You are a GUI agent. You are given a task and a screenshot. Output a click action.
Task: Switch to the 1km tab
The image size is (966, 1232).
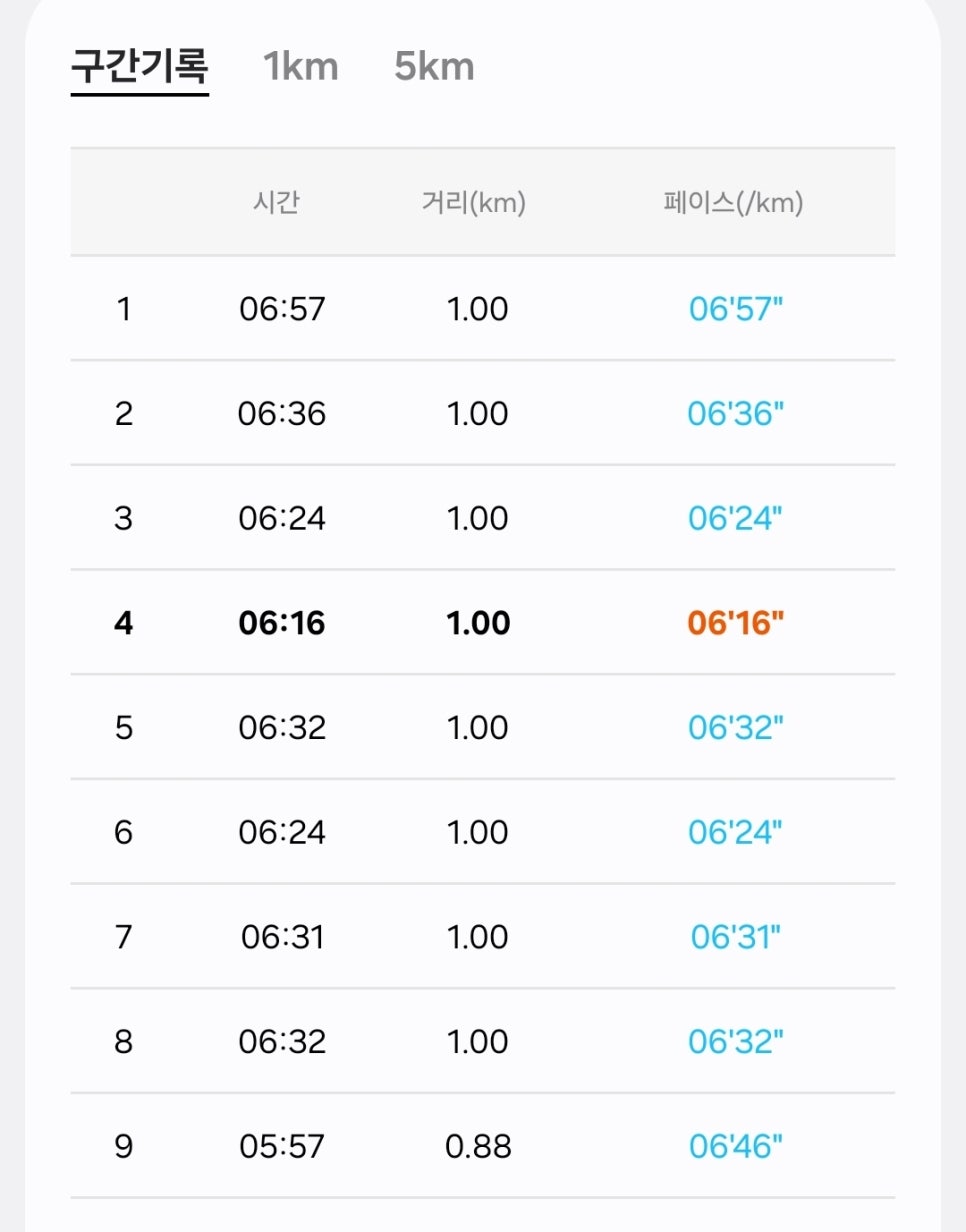[301, 67]
